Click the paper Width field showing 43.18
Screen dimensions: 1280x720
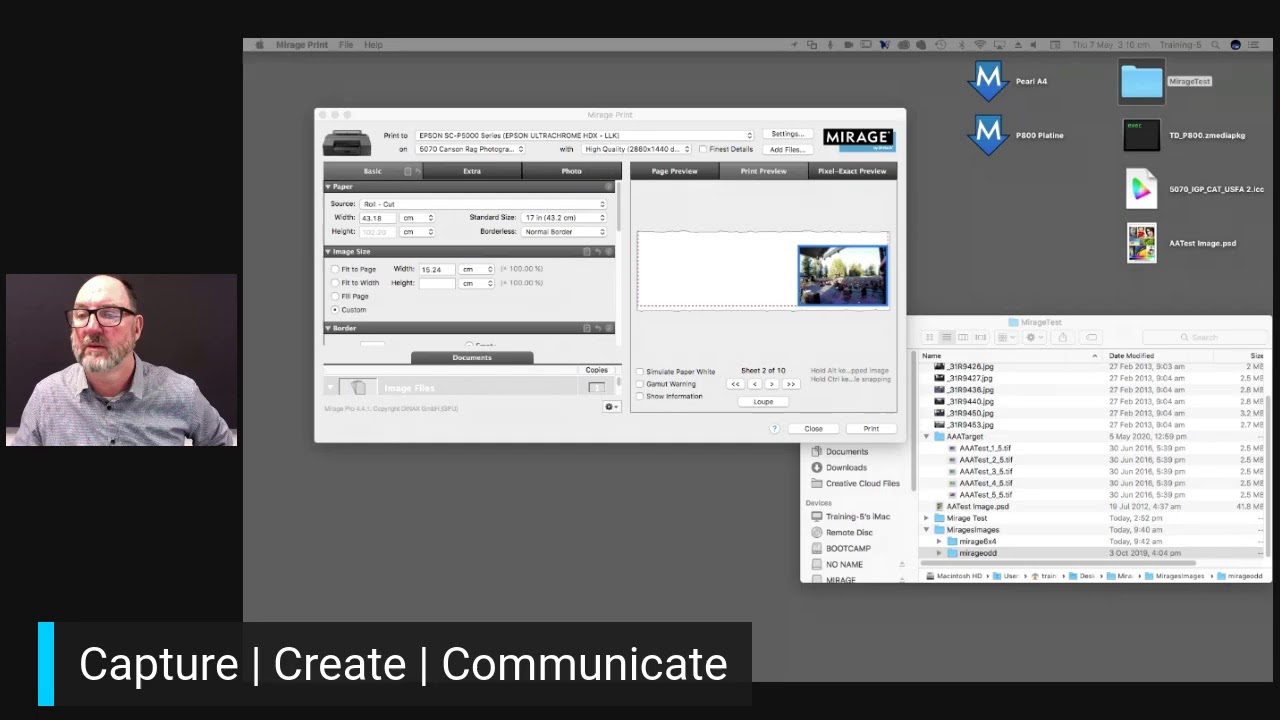pos(378,218)
